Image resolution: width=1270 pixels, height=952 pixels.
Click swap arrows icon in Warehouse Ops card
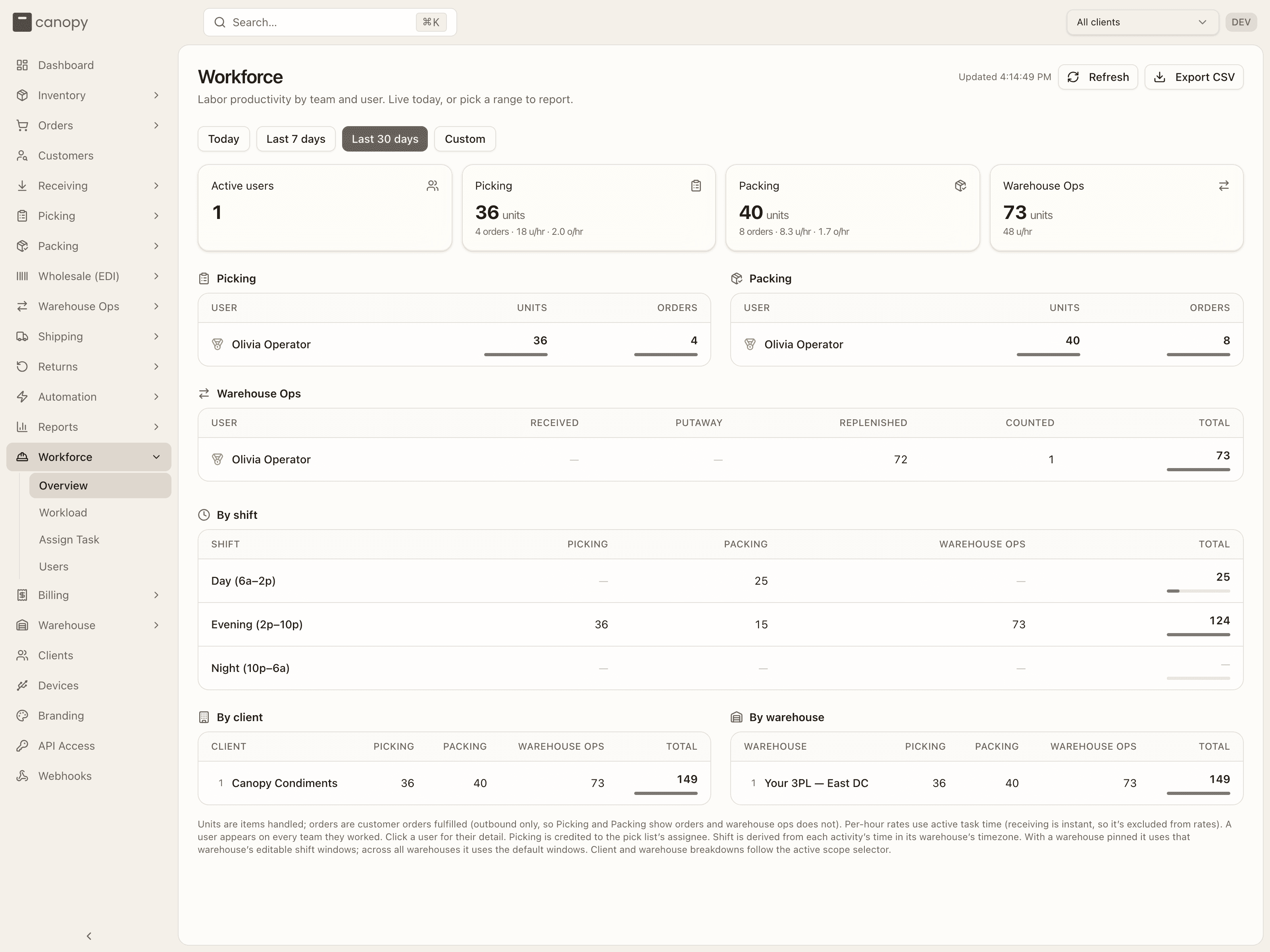[x=1224, y=186]
